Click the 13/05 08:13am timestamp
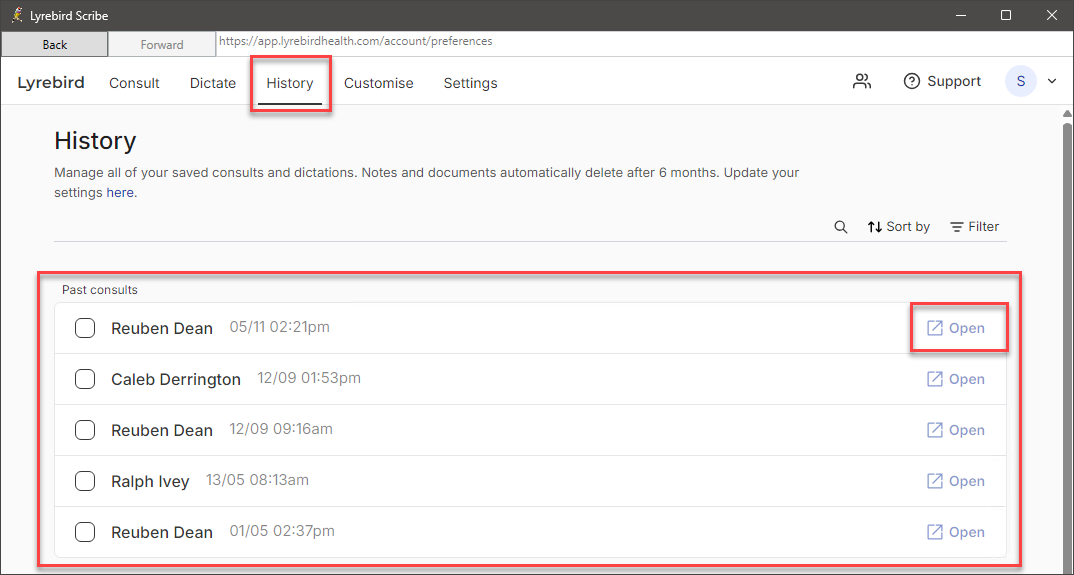 [258, 480]
